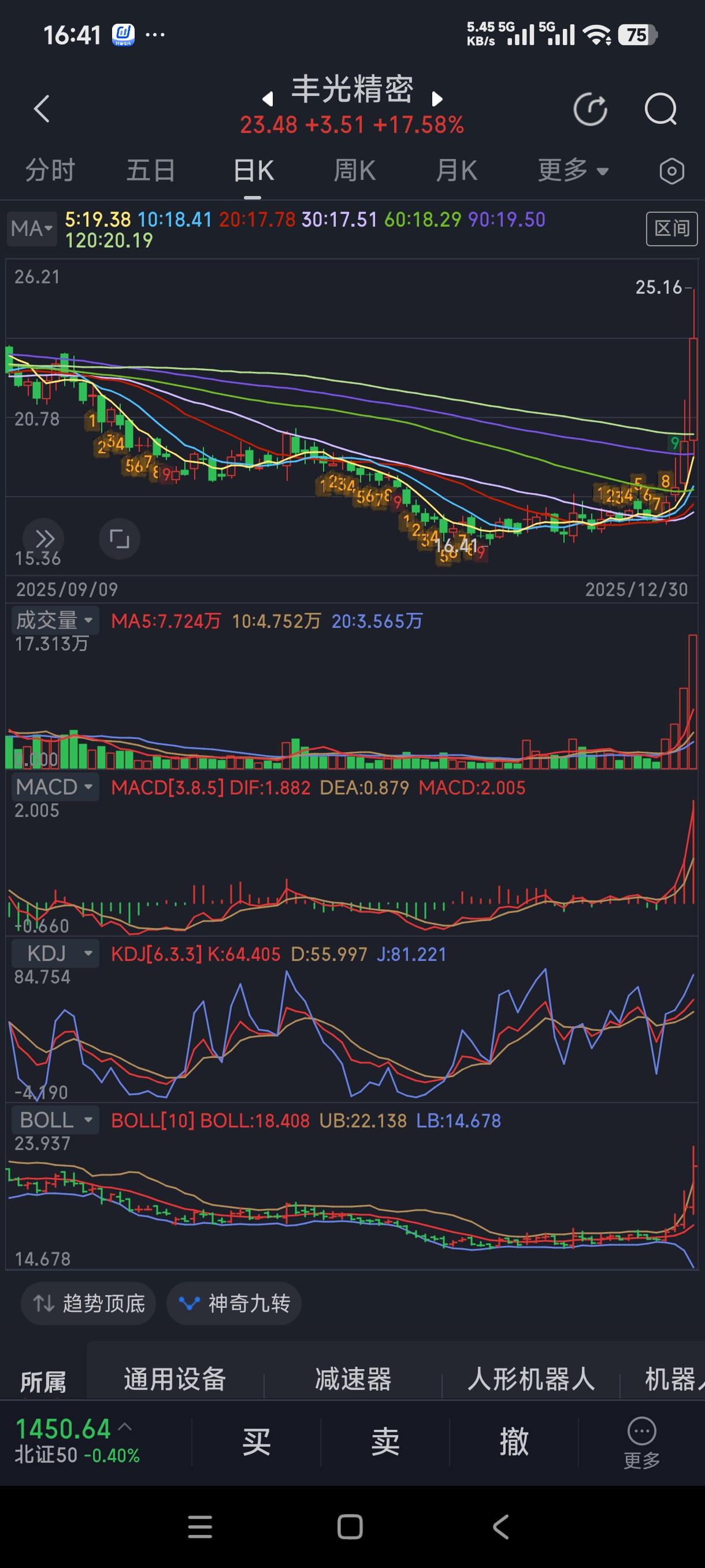Tap the double-chevron scroll-forward chart icon
The image size is (705, 1568).
point(44,539)
